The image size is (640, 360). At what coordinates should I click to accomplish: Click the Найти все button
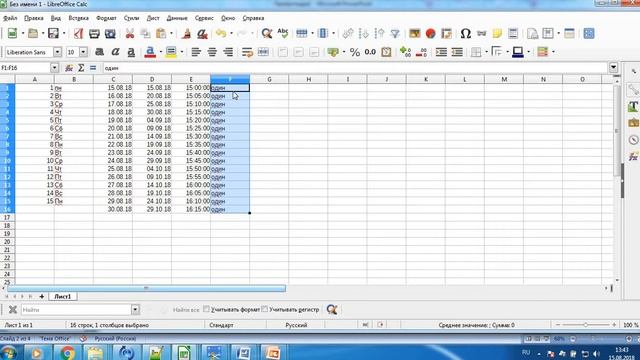186,309
